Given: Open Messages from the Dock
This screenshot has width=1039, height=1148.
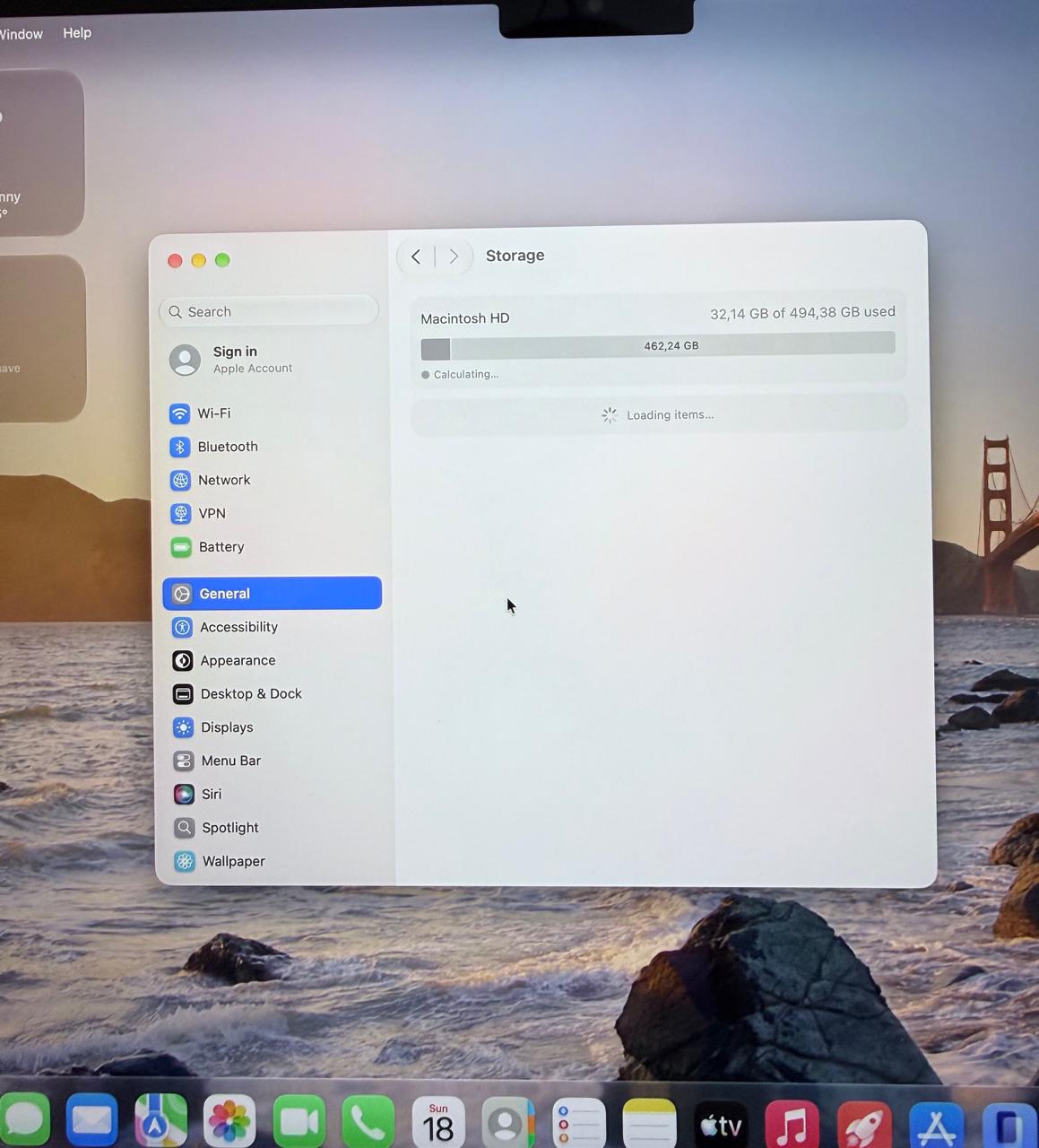Looking at the screenshot, I should pos(23,1121).
